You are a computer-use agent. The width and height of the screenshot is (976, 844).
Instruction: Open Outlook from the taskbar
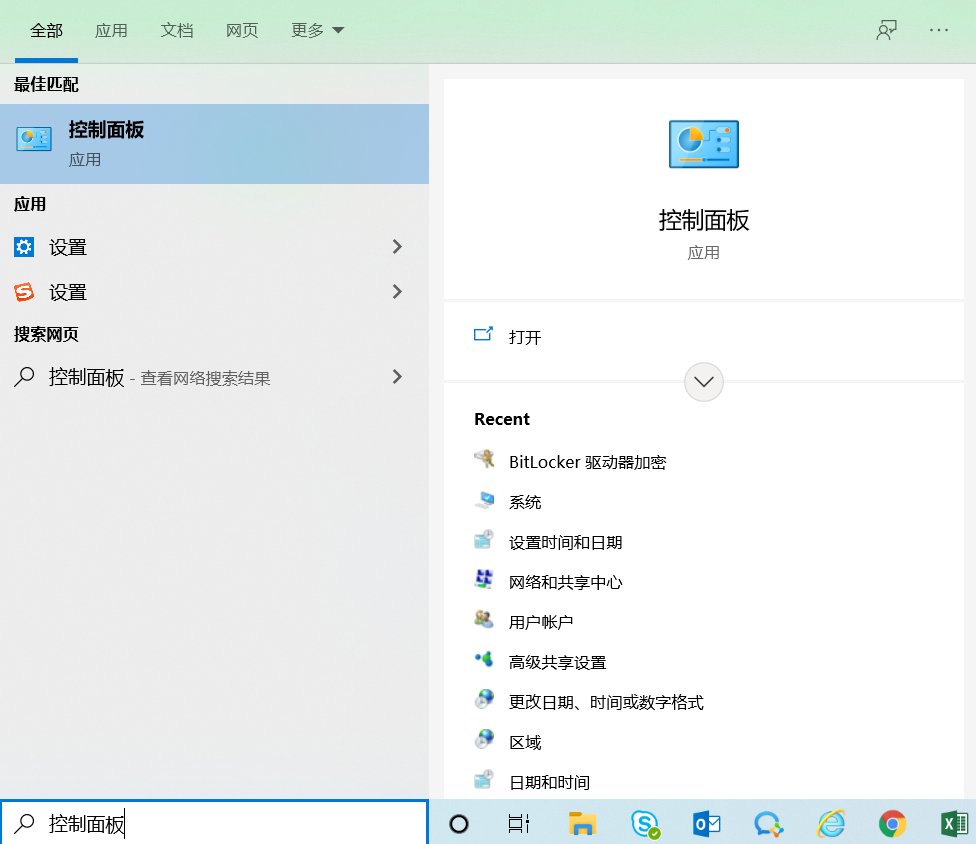pyautogui.click(x=706, y=824)
